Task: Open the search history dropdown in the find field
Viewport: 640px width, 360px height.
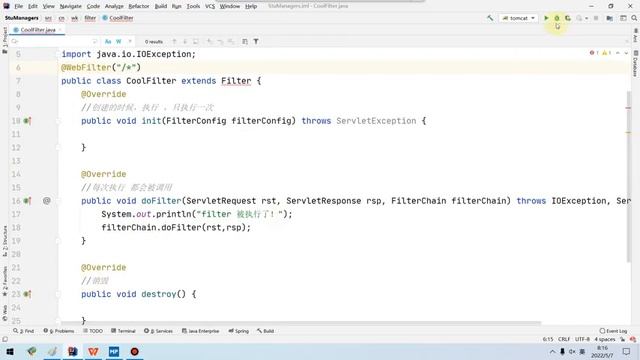Action: (x=15, y=42)
